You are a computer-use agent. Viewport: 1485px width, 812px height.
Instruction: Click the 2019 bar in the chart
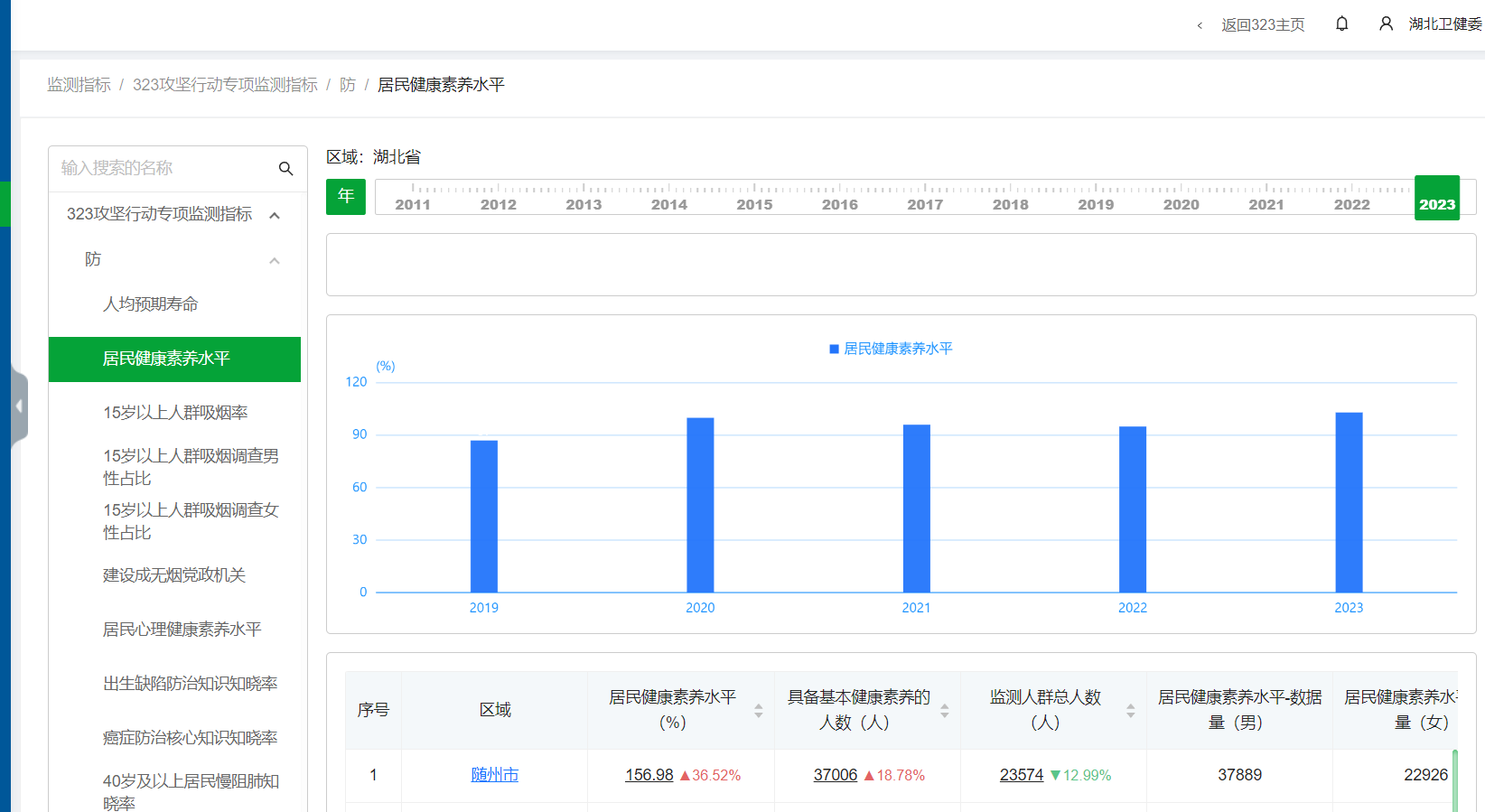(x=484, y=517)
